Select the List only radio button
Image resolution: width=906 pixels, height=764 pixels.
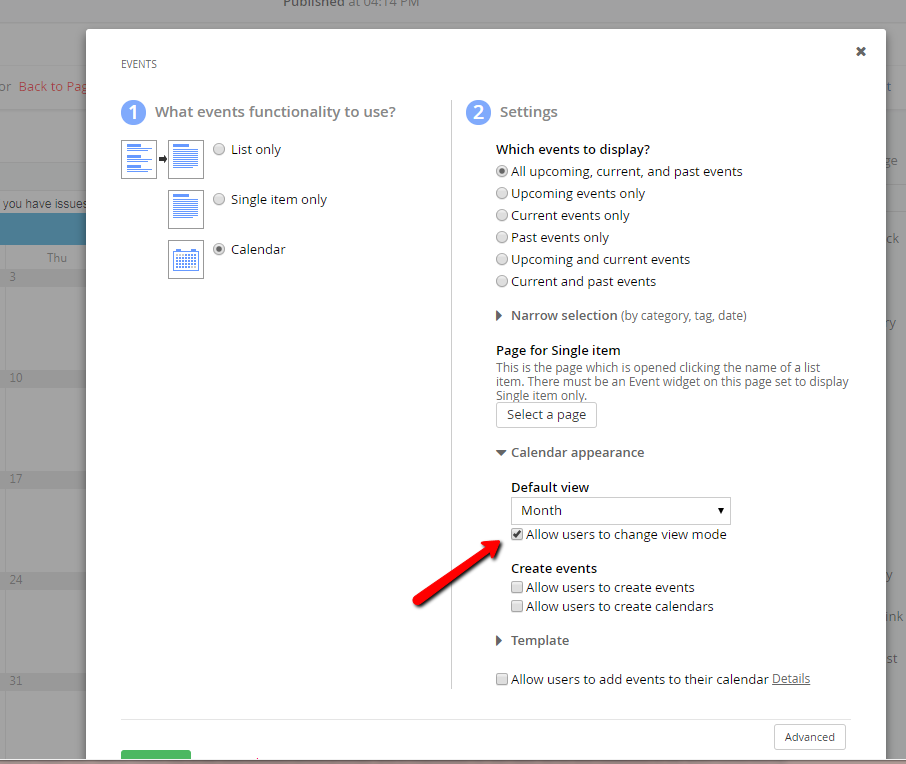point(219,149)
